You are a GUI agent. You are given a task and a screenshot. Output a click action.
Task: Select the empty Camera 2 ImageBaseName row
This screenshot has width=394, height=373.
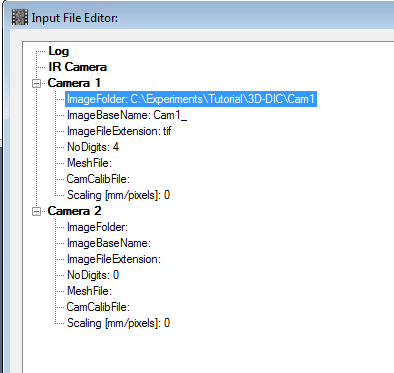point(109,243)
